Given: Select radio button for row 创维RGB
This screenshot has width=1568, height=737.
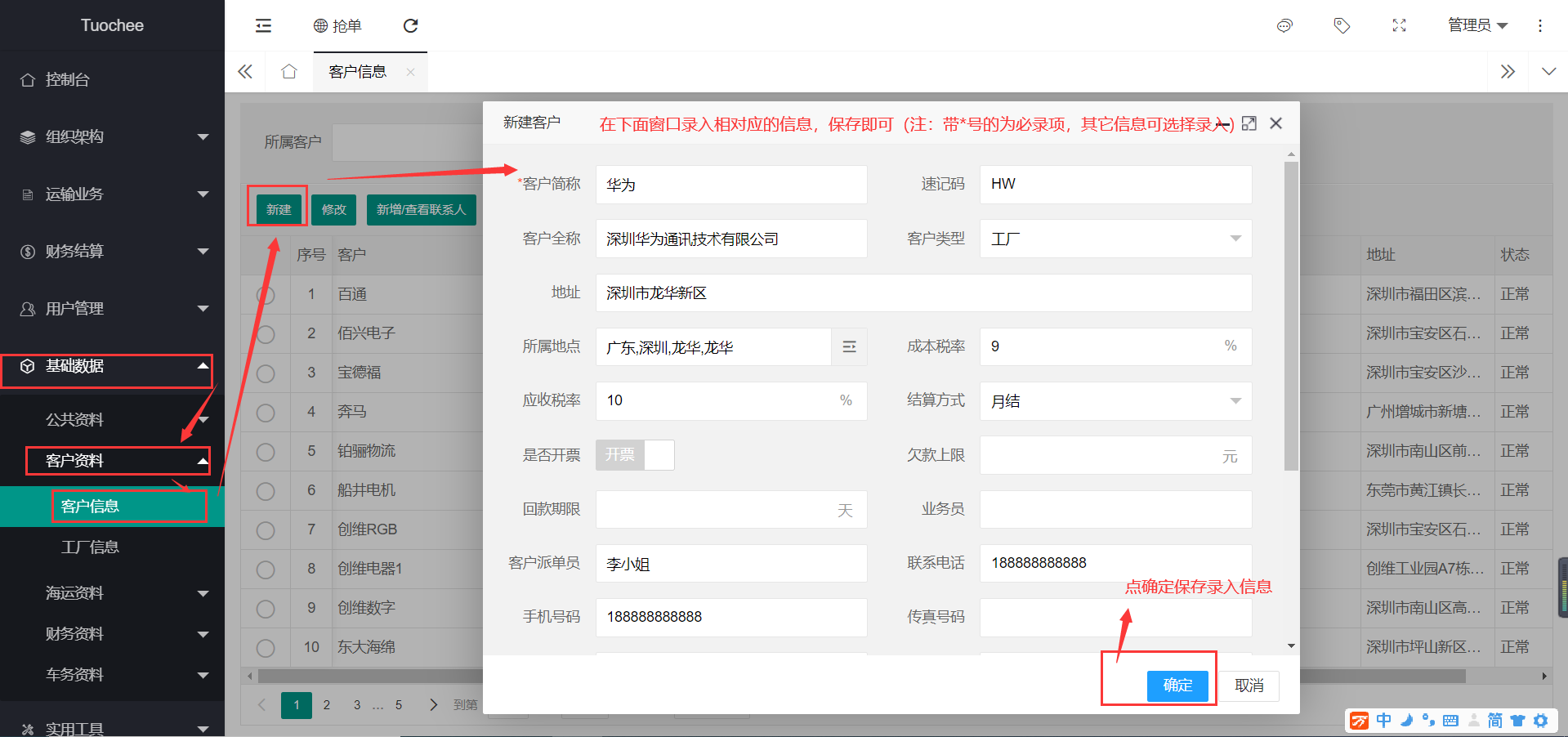Looking at the screenshot, I should coord(266,530).
